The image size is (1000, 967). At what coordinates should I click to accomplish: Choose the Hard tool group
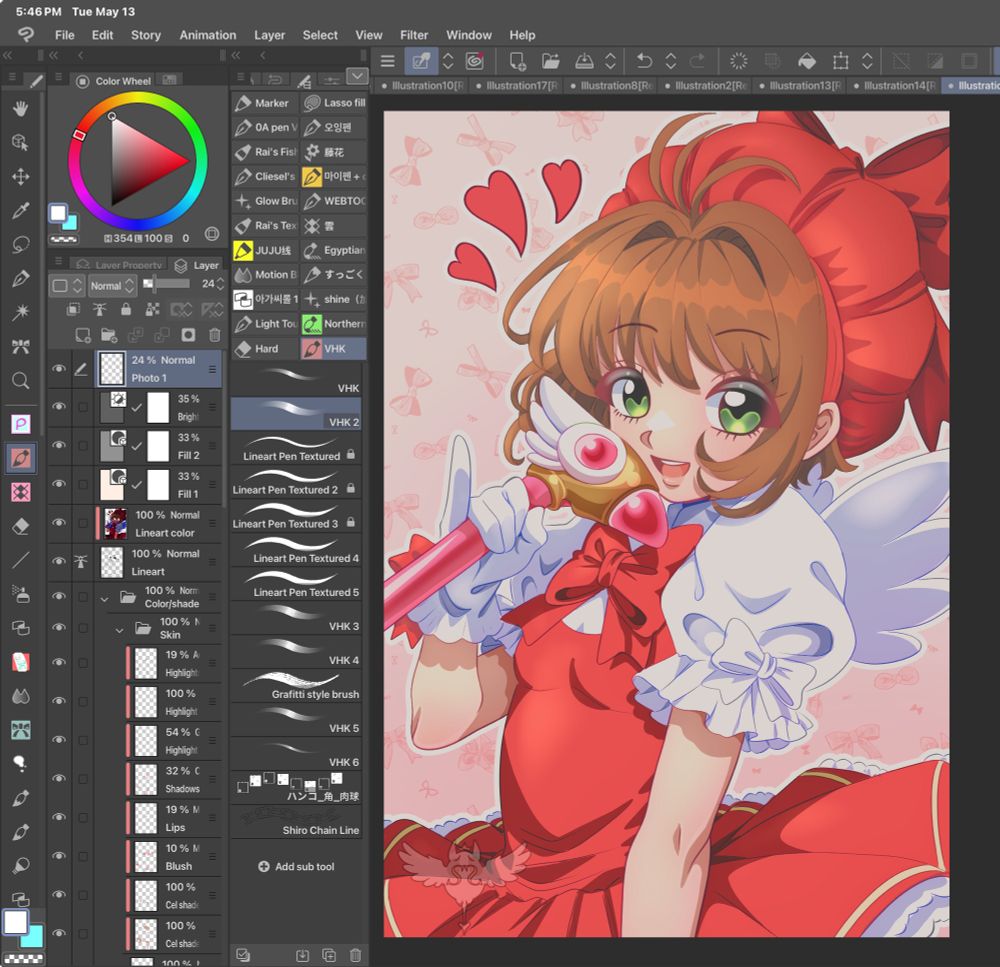coord(265,348)
